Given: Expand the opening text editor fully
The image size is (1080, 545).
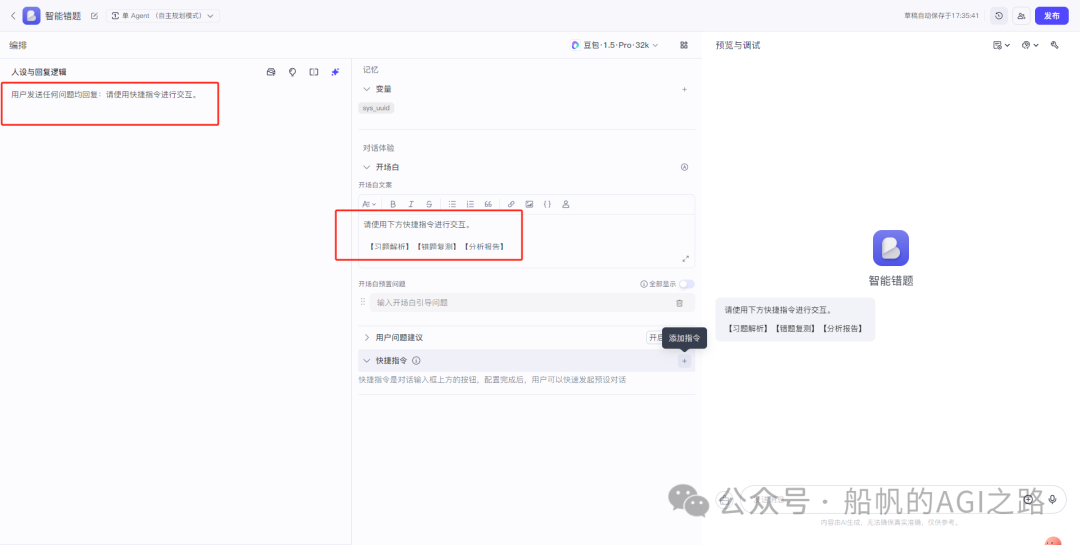Looking at the screenshot, I should (x=685, y=258).
